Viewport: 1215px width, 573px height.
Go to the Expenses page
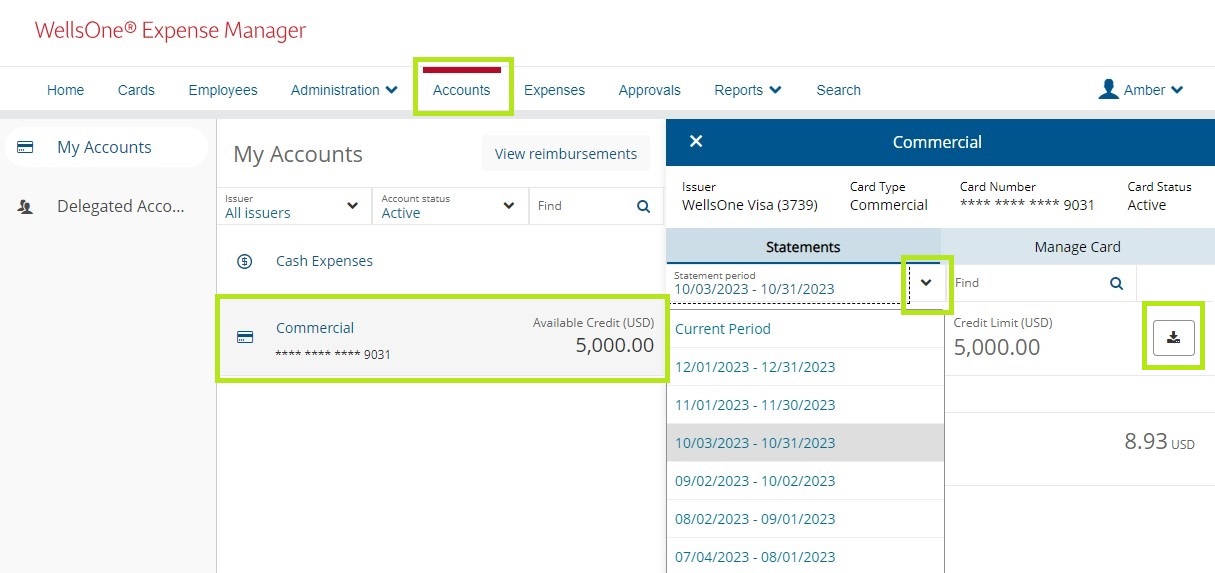[554, 90]
